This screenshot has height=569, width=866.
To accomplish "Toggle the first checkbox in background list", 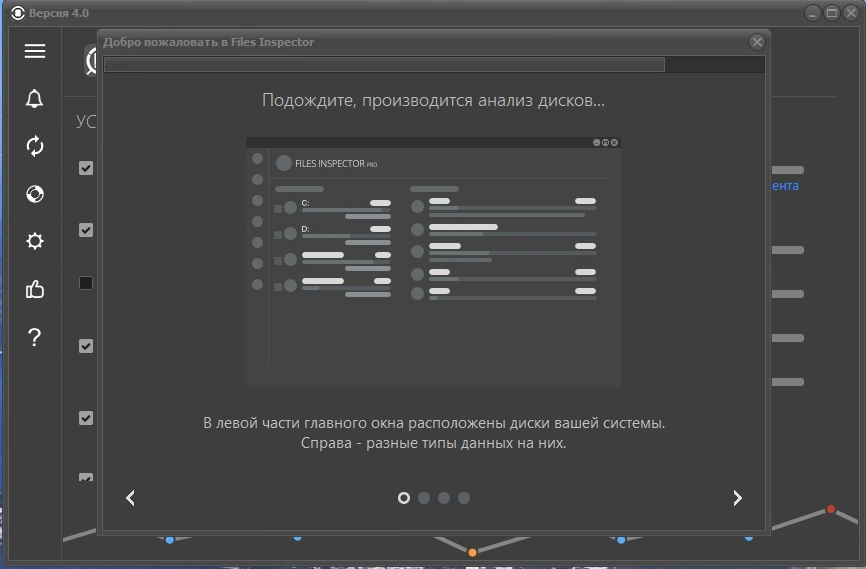I will click(x=86, y=168).
